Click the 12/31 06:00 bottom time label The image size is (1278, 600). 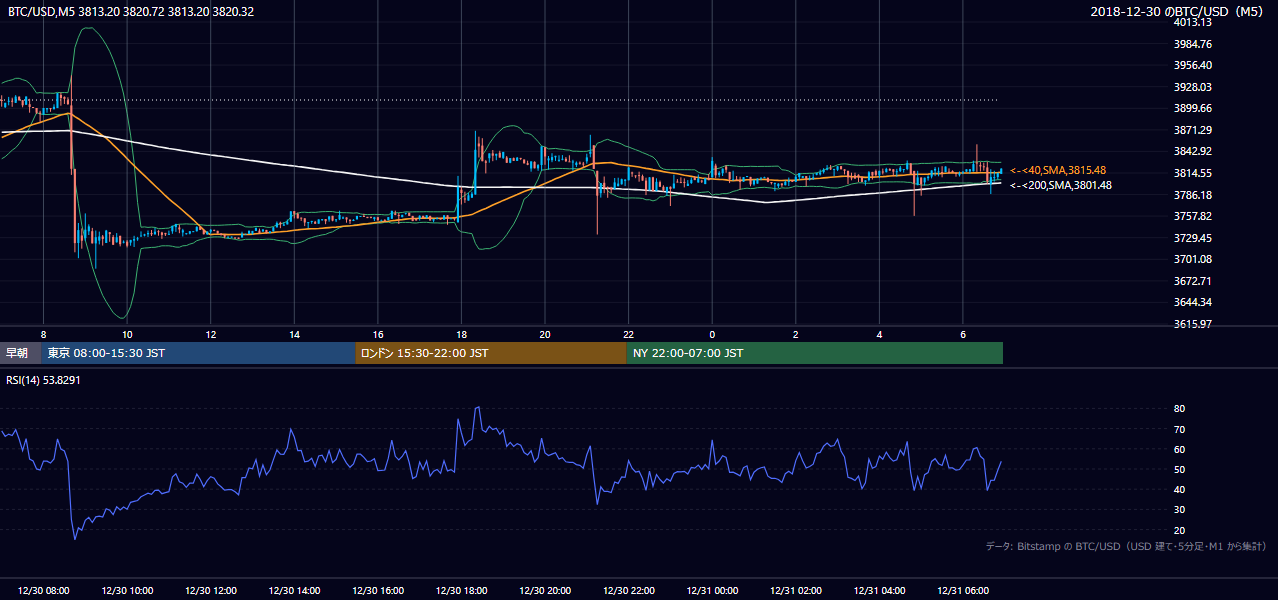coord(962,591)
